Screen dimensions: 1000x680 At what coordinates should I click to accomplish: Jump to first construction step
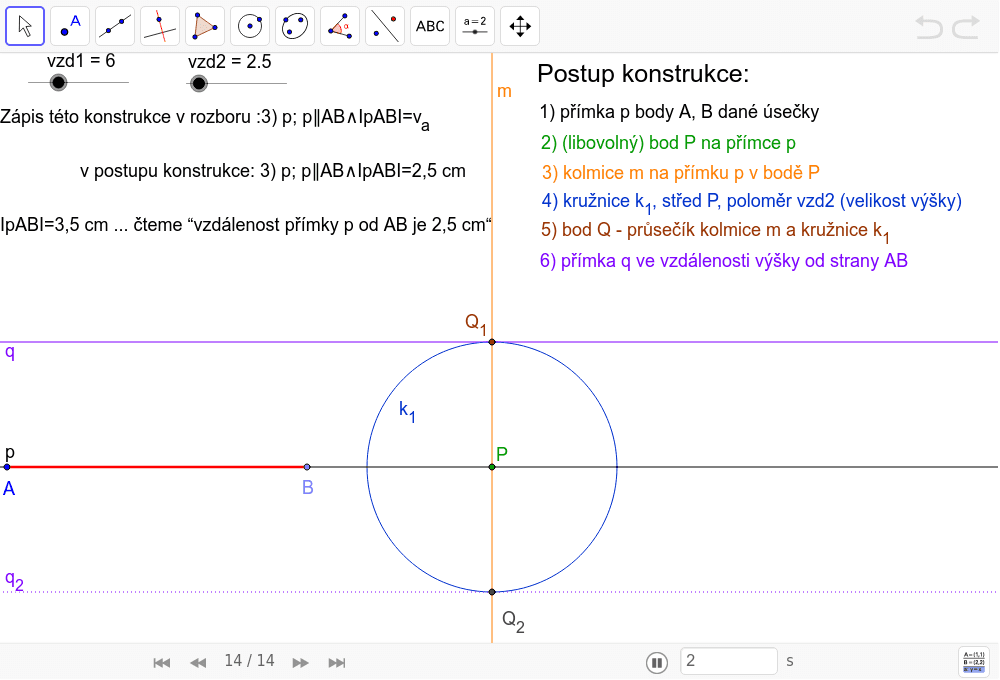coord(161,663)
